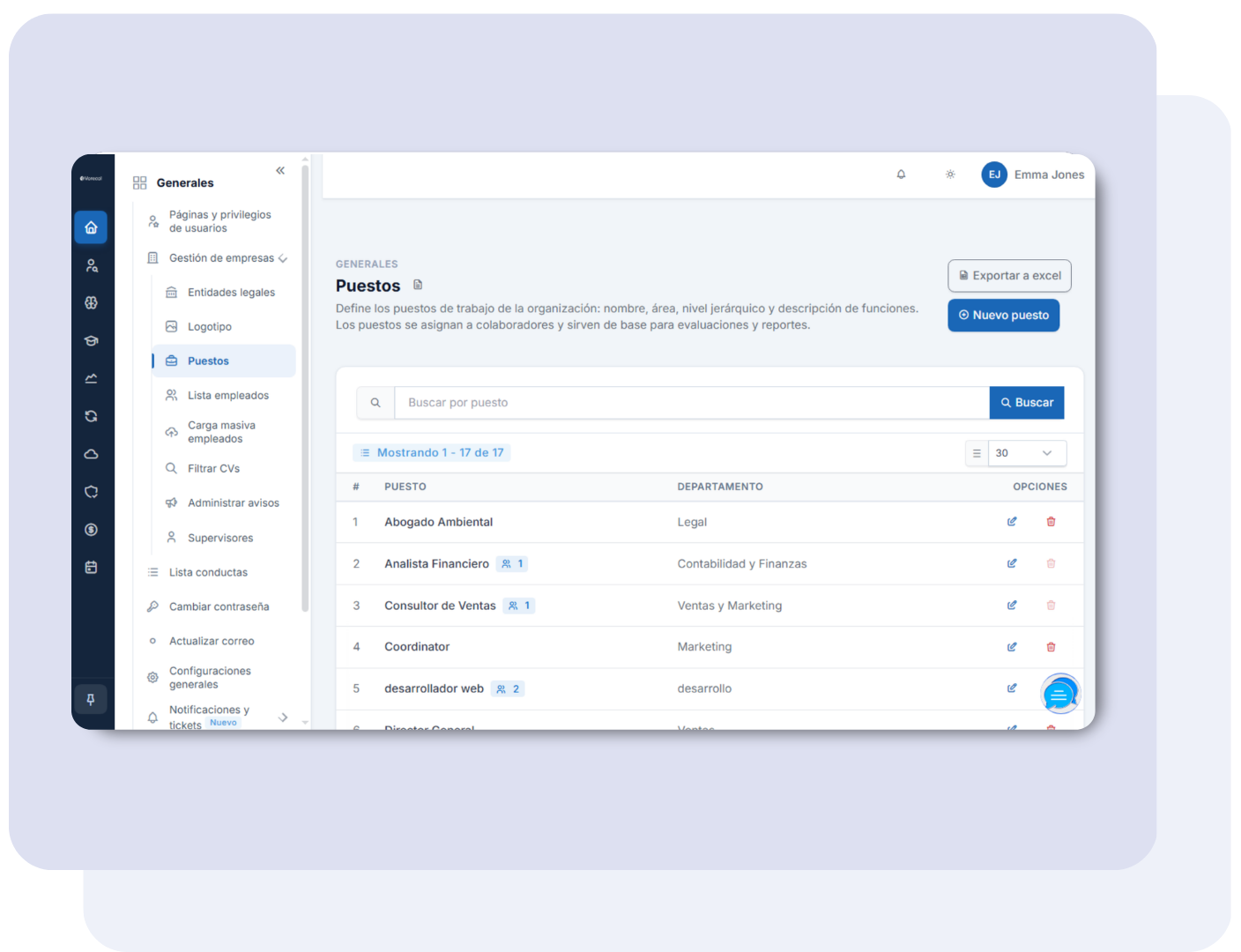This screenshot has width=1241, height=952.
Task: Click the home icon in left rail
Action: pyautogui.click(x=91, y=227)
